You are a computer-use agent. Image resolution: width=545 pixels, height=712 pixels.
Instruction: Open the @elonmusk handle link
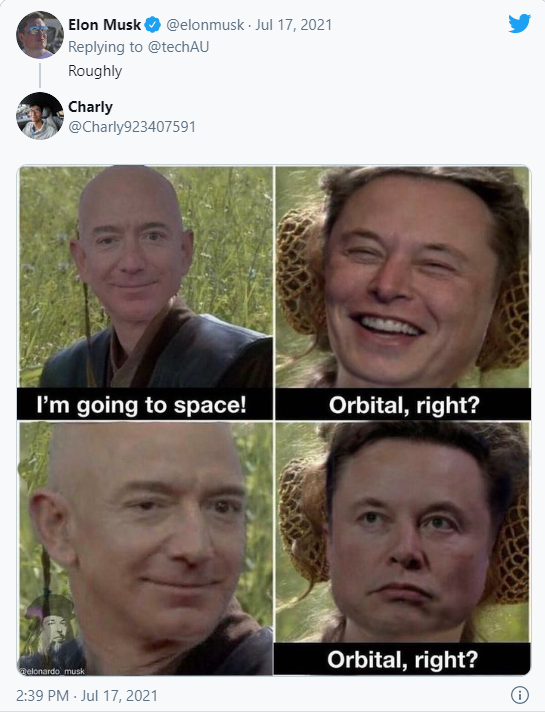tap(205, 25)
